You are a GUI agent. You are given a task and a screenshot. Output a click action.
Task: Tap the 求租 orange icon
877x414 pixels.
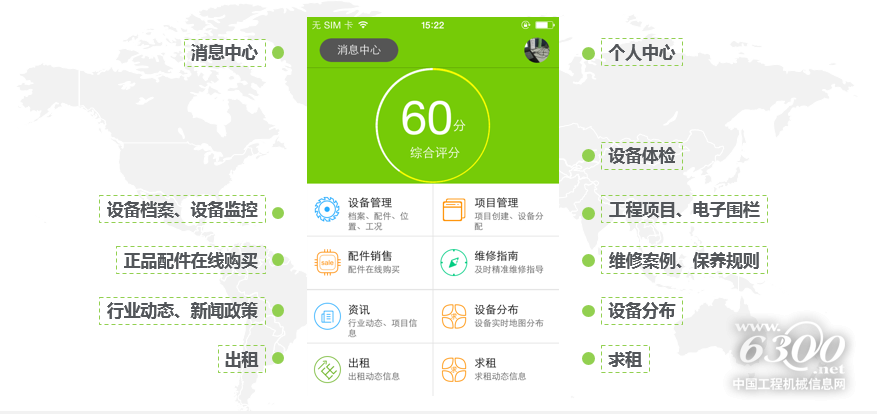click(x=454, y=369)
